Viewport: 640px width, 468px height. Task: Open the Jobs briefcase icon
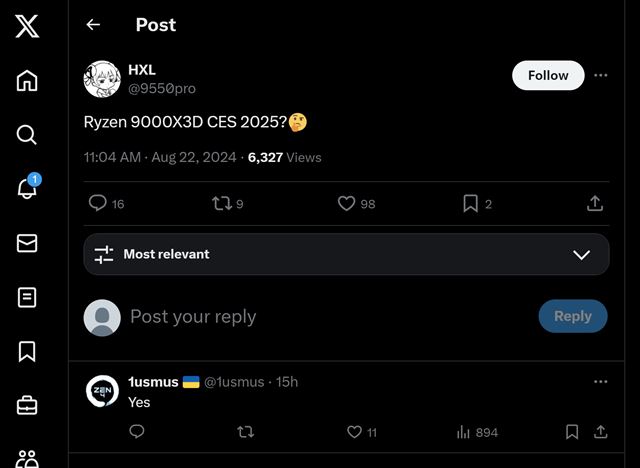(27, 405)
